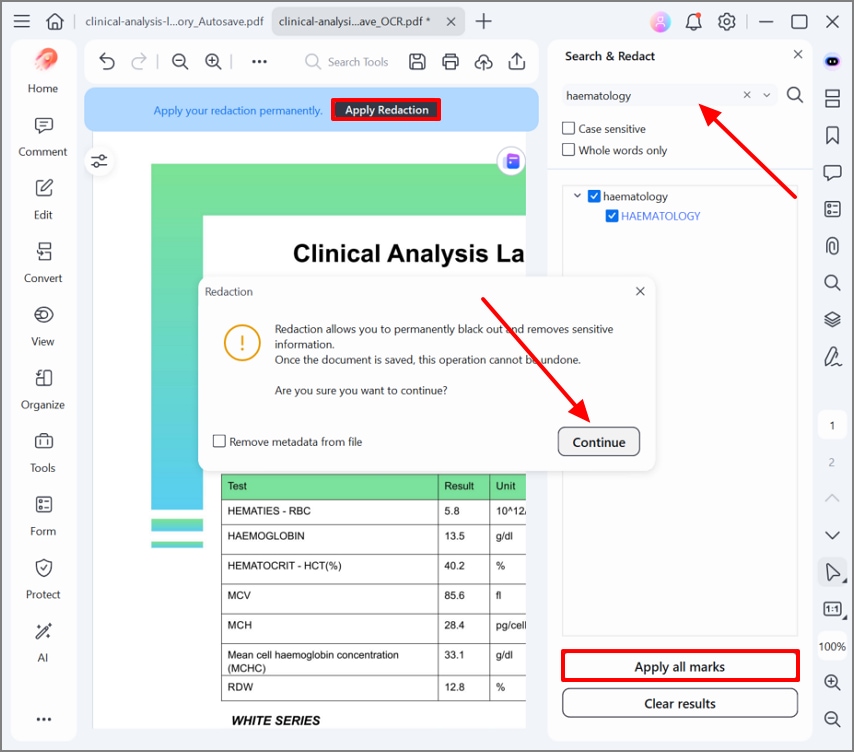This screenshot has height=752, width=854.
Task: Go to the next page arrow
Action: click(832, 535)
